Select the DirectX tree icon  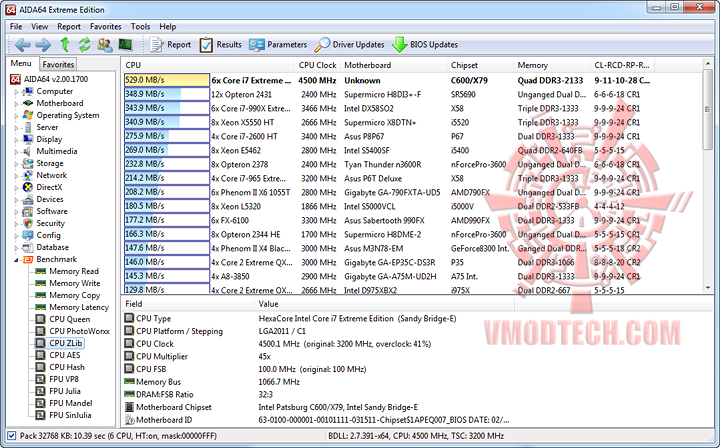tap(28, 187)
